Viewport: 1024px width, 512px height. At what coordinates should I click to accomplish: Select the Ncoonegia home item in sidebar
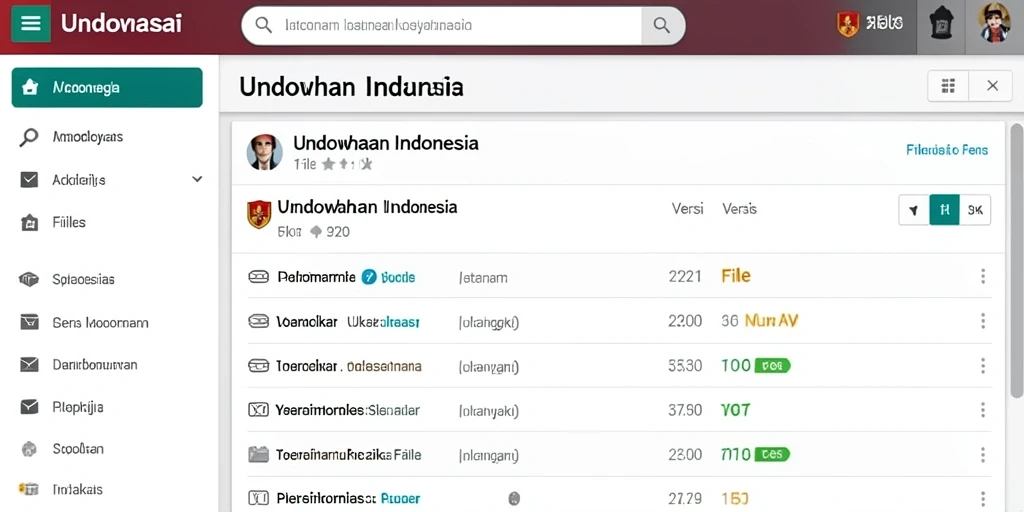tap(107, 88)
